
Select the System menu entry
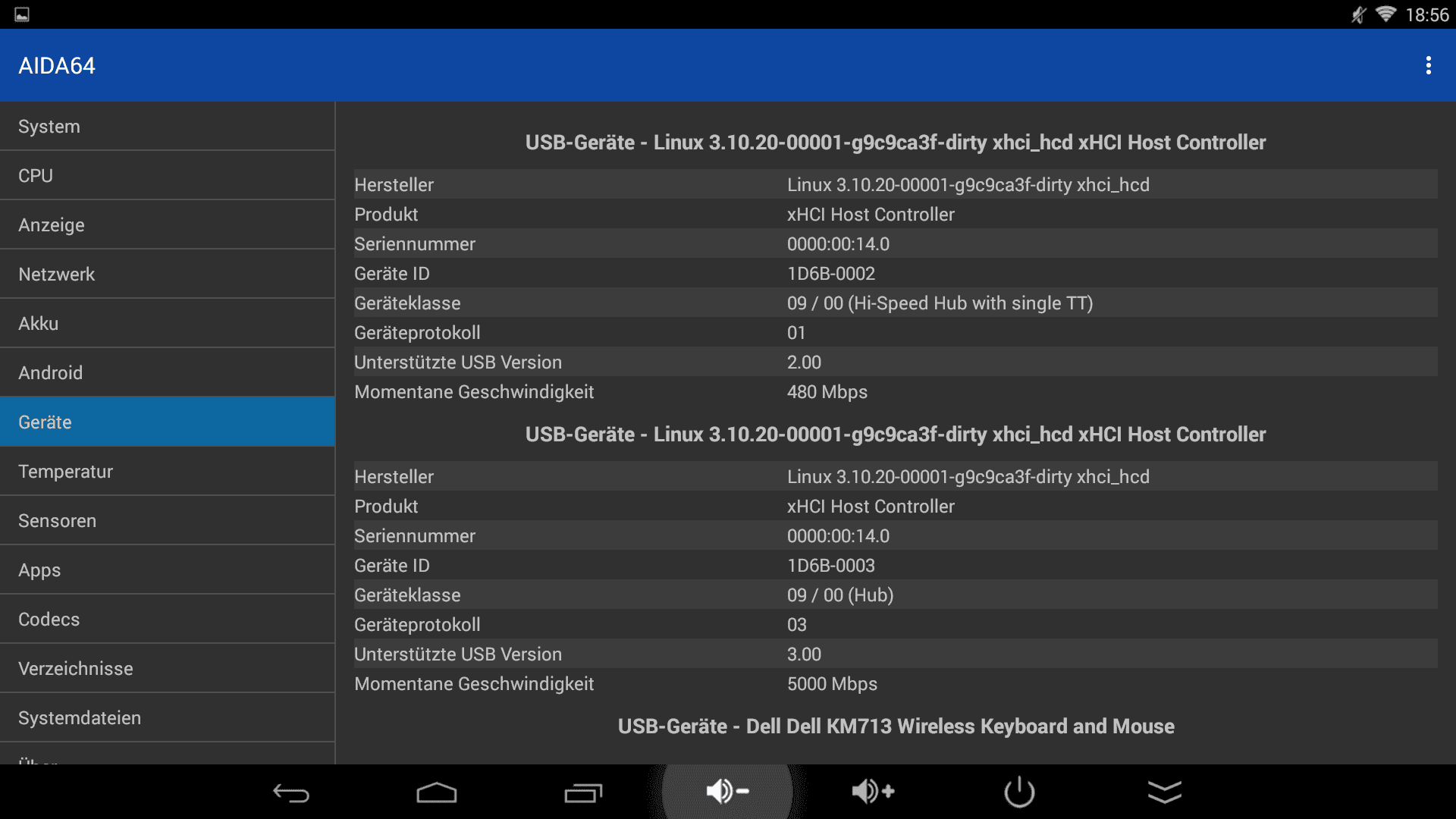167,127
